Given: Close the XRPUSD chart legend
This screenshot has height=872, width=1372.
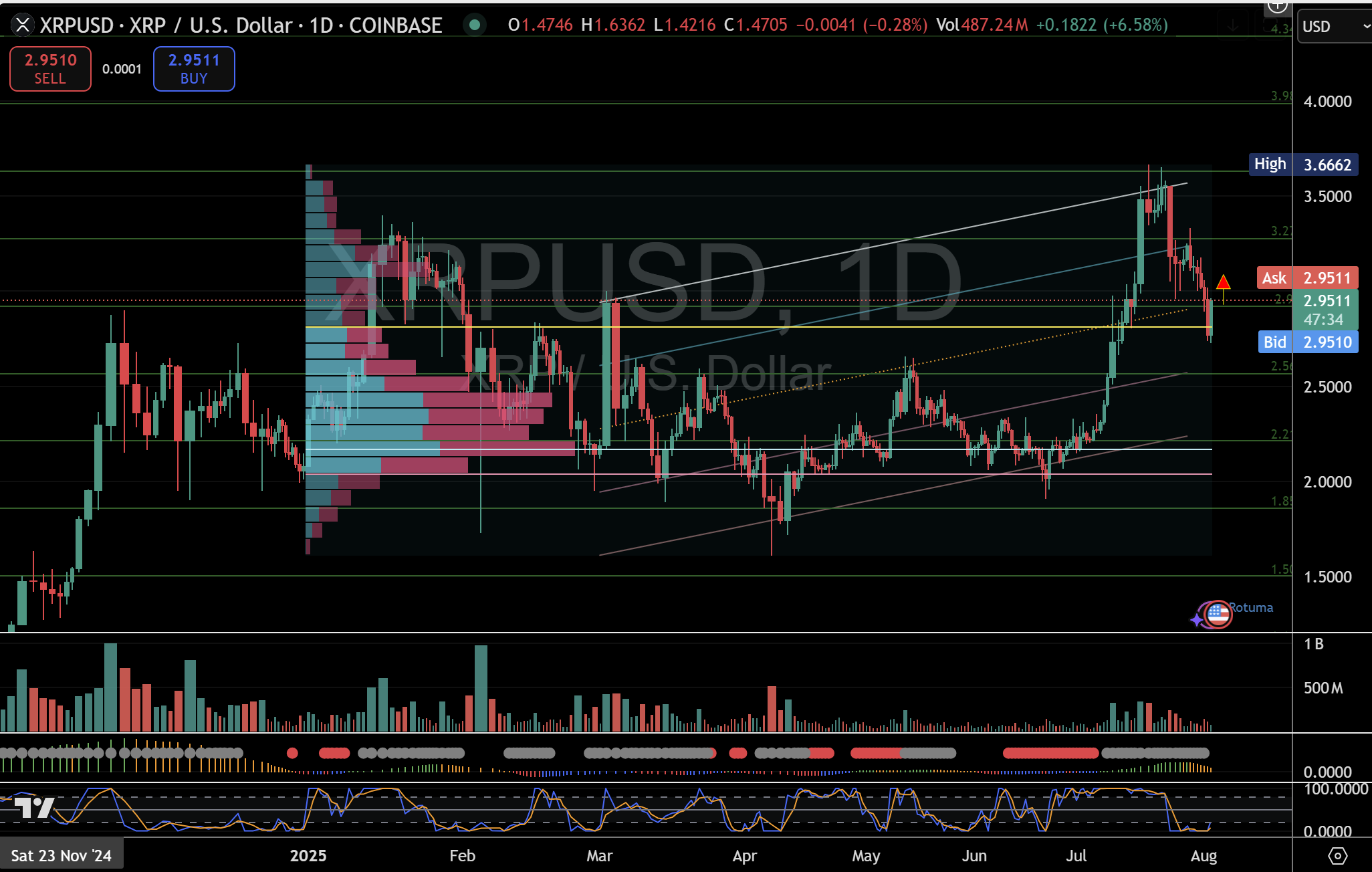Looking at the screenshot, I should (x=23, y=25).
